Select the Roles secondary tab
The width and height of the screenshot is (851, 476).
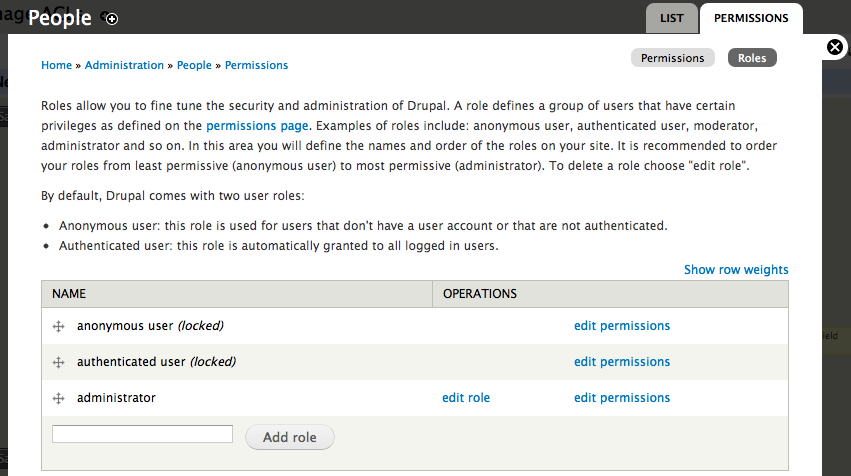click(x=752, y=58)
